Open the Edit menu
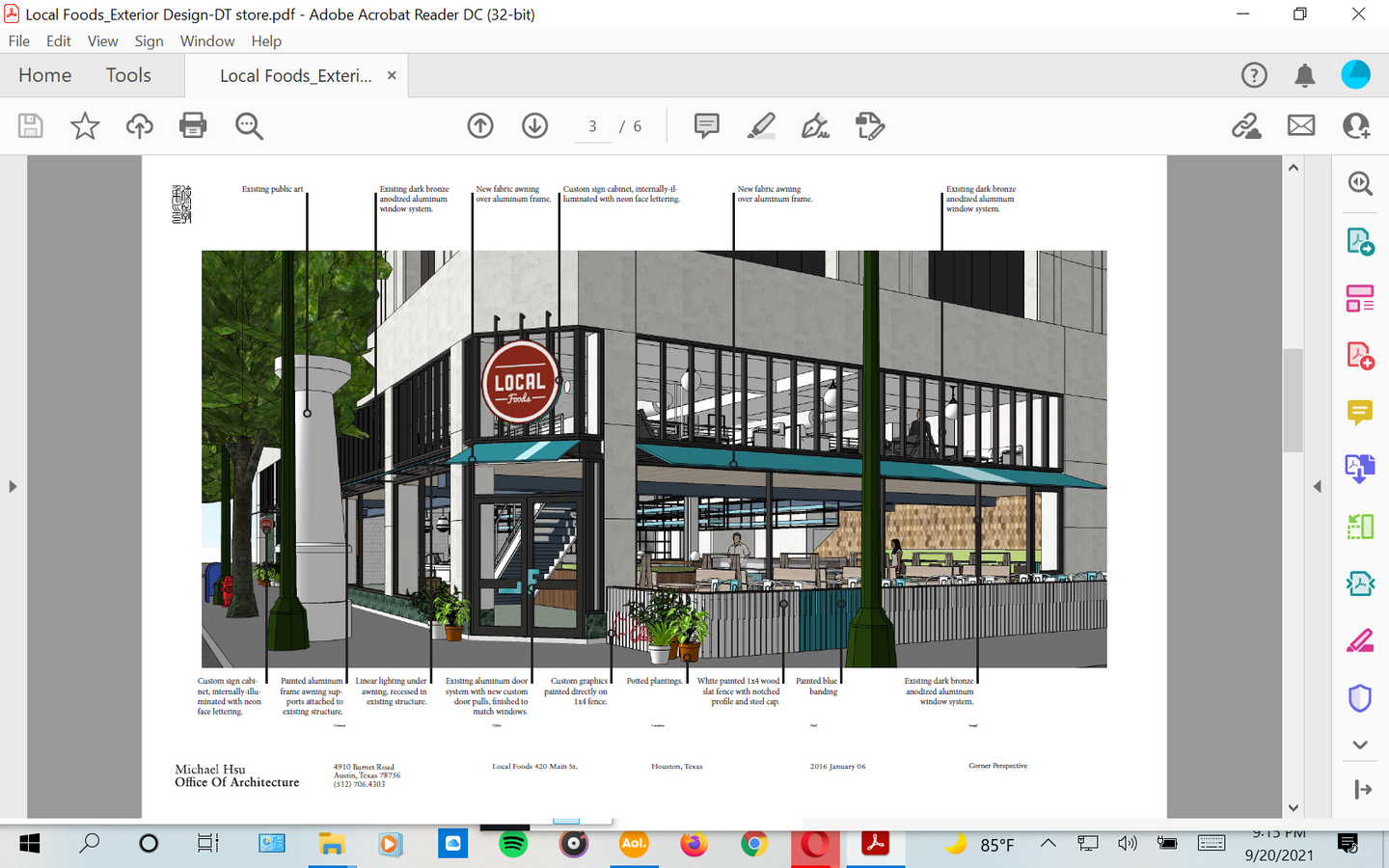 [59, 41]
